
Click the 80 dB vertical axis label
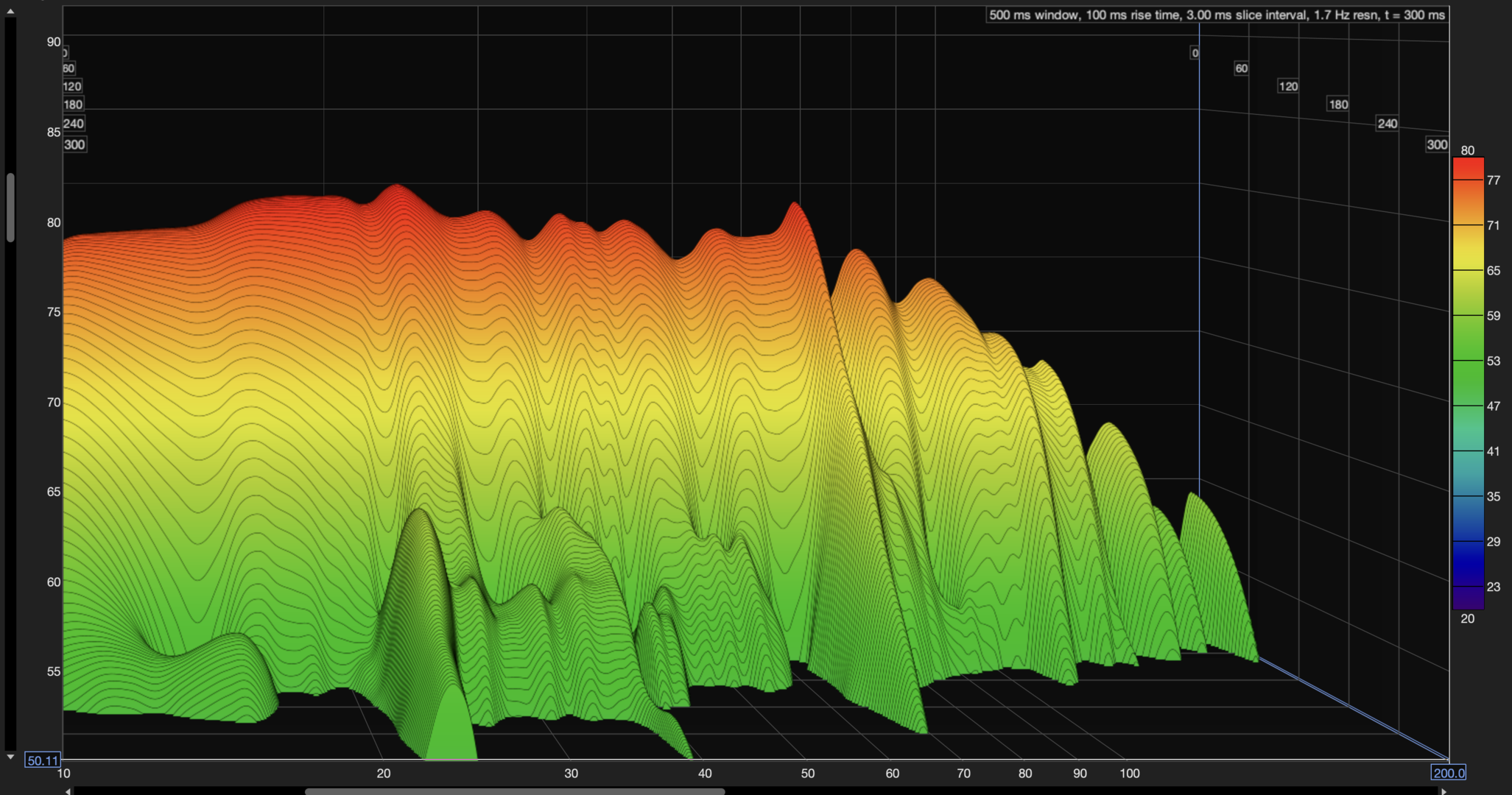coord(54,222)
